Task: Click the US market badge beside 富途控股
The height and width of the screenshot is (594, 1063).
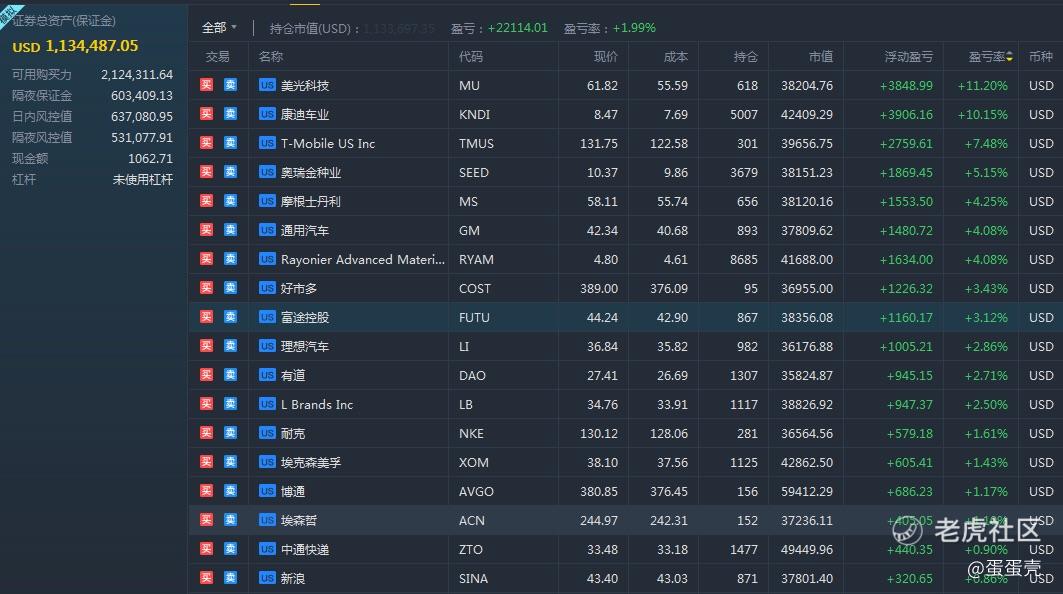Action: (267, 317)
